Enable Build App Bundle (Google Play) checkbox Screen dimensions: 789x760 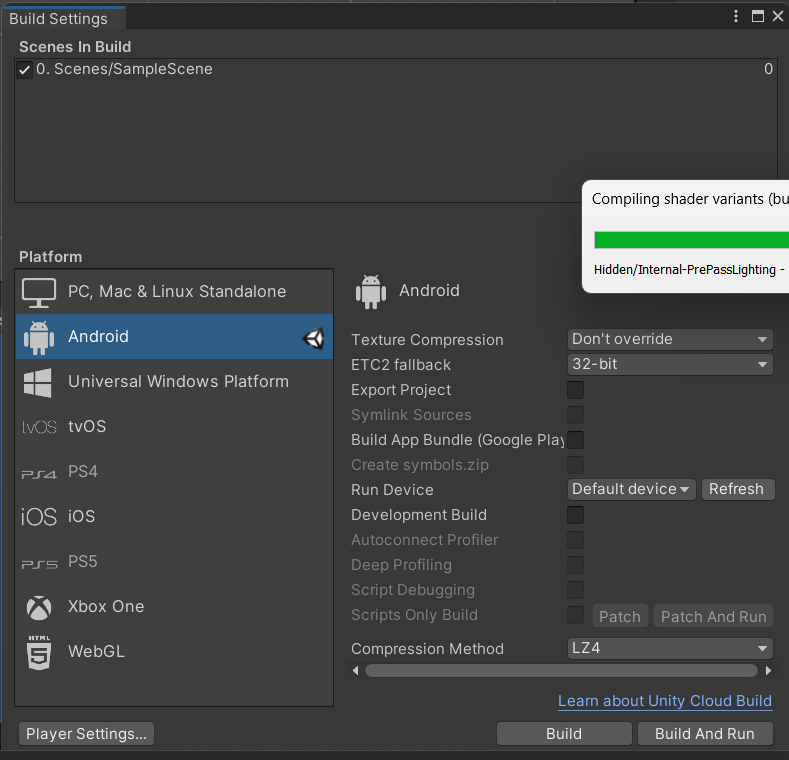pos(576,440)
